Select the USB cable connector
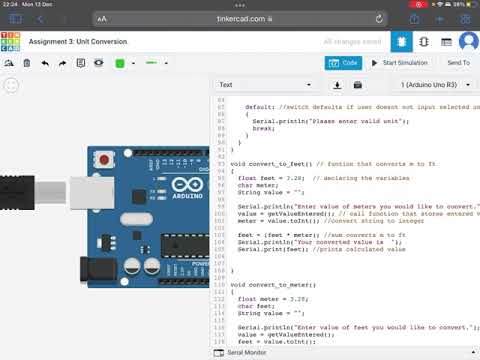Viewport: 480px width, 360px height. click(x=57, y=193)
